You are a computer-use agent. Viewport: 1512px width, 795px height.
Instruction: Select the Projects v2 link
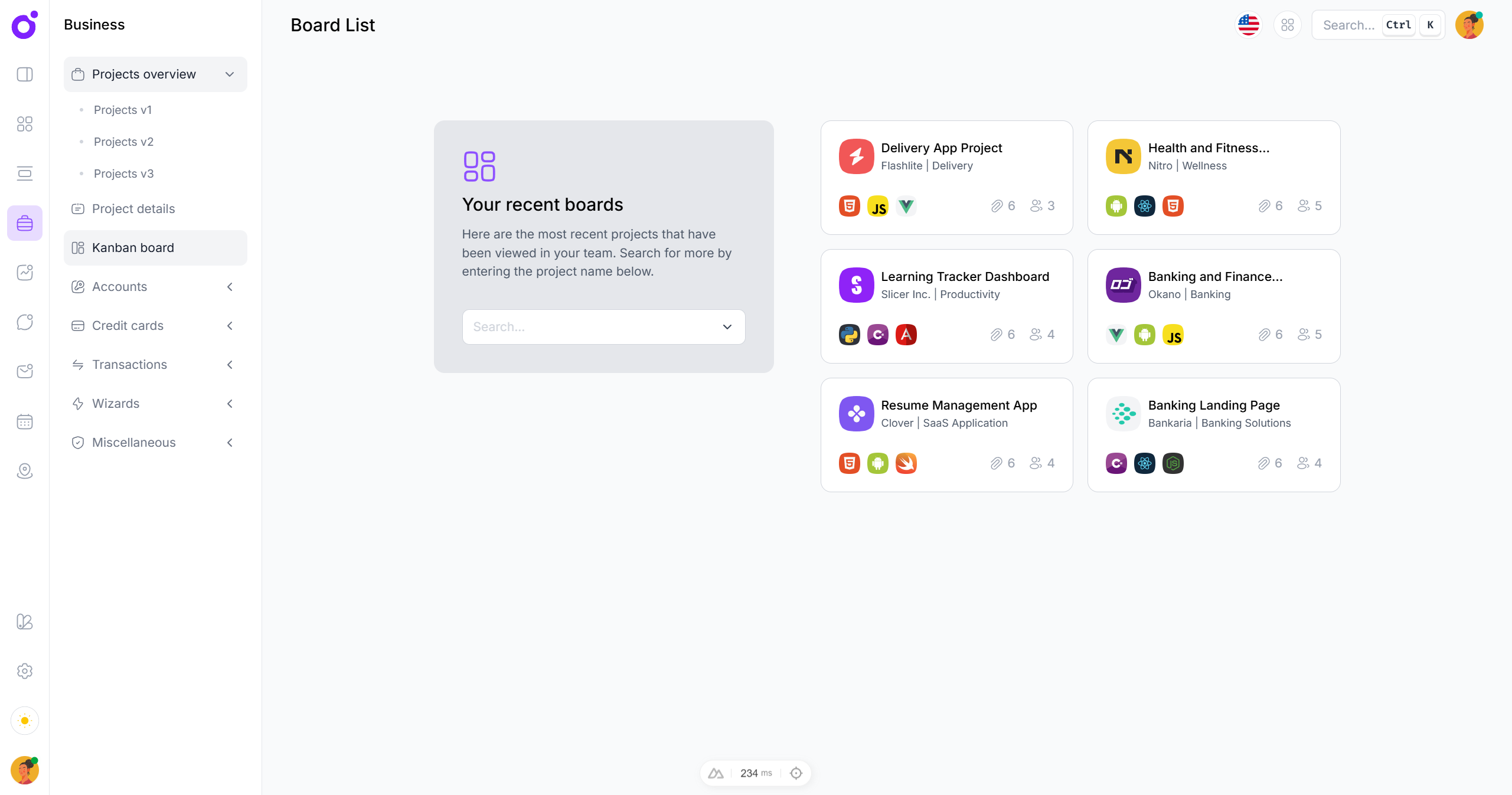[123, 142]
